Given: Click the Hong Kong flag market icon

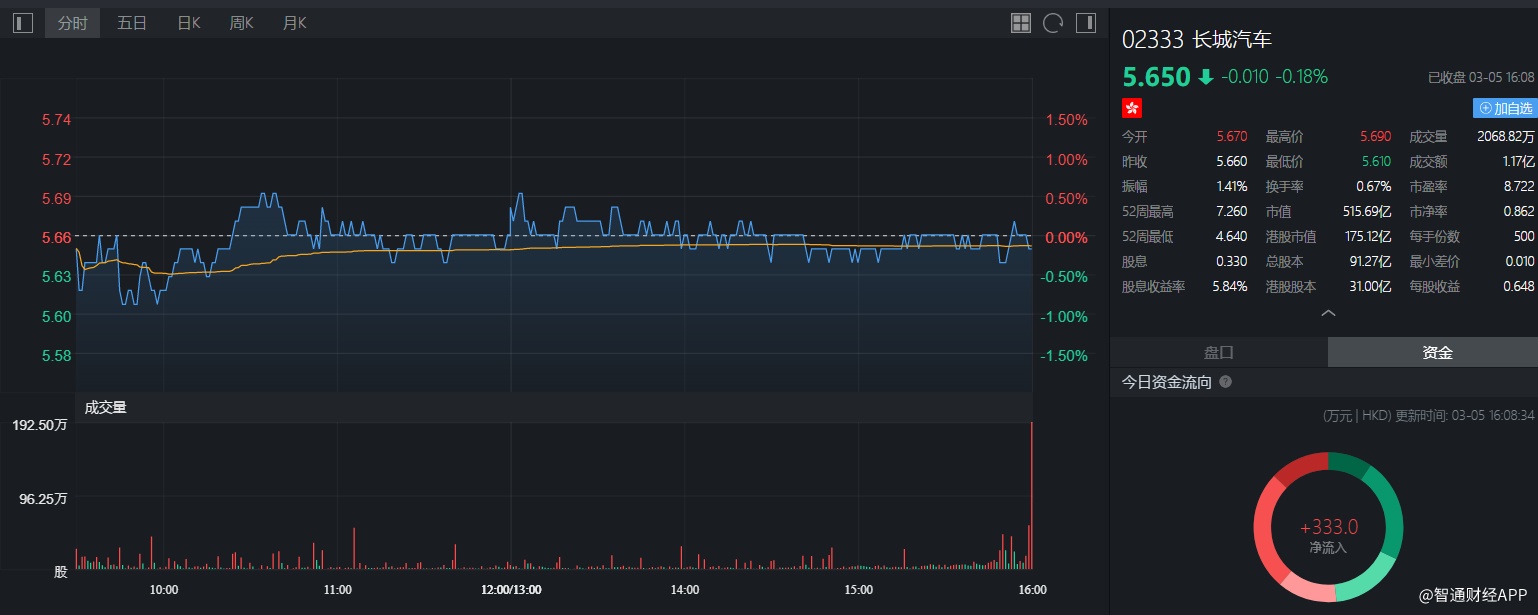Looking at the screenshot, I should [x=1132, y=108].
